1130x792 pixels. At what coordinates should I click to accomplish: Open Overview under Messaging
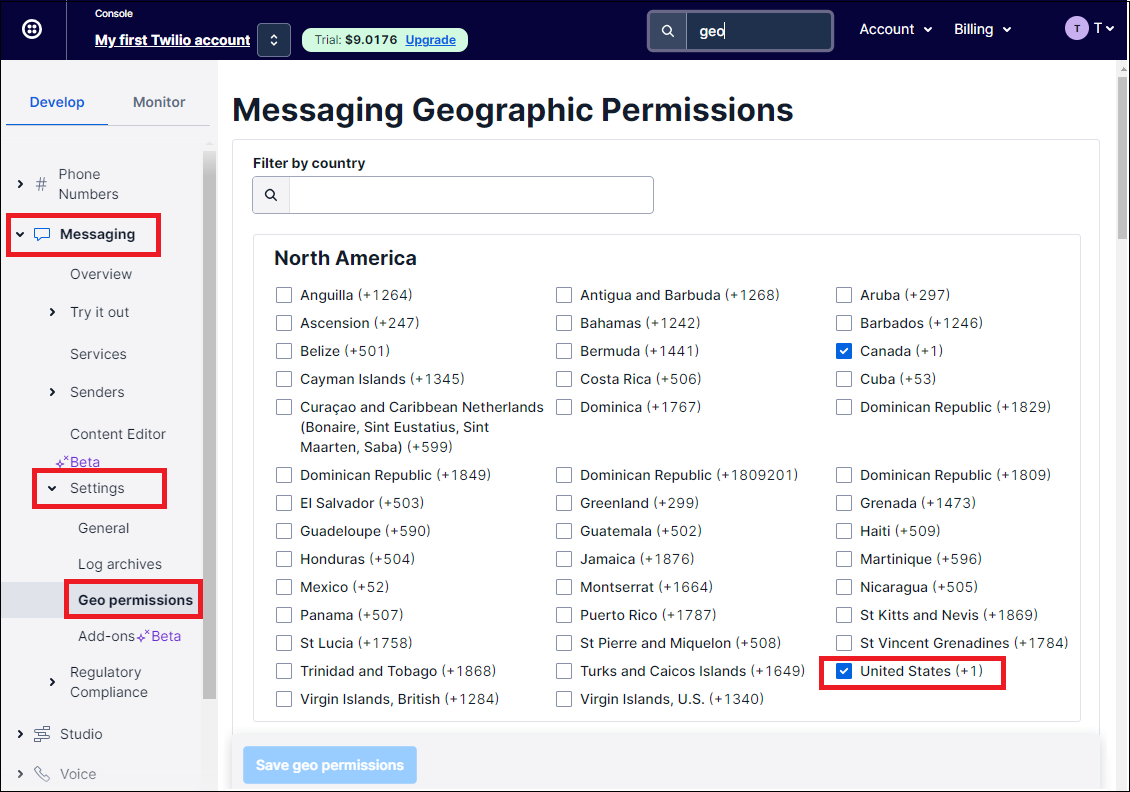[x=101, y=275]
